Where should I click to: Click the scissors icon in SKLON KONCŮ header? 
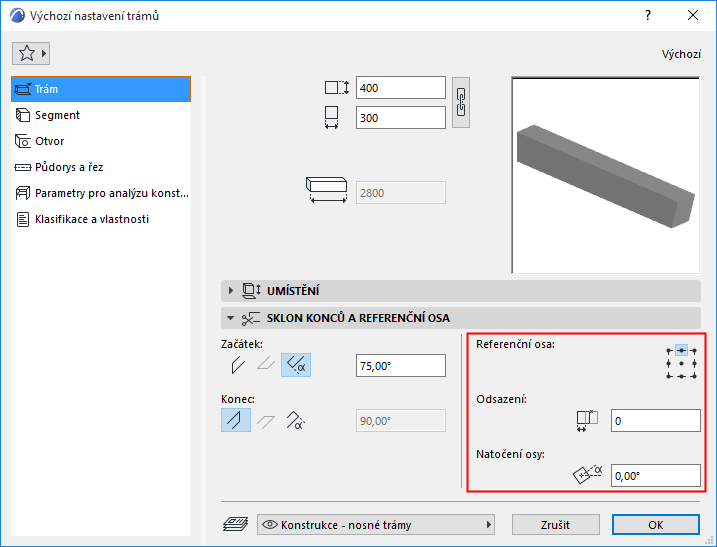pyautogui.click(x=251, y=318)
